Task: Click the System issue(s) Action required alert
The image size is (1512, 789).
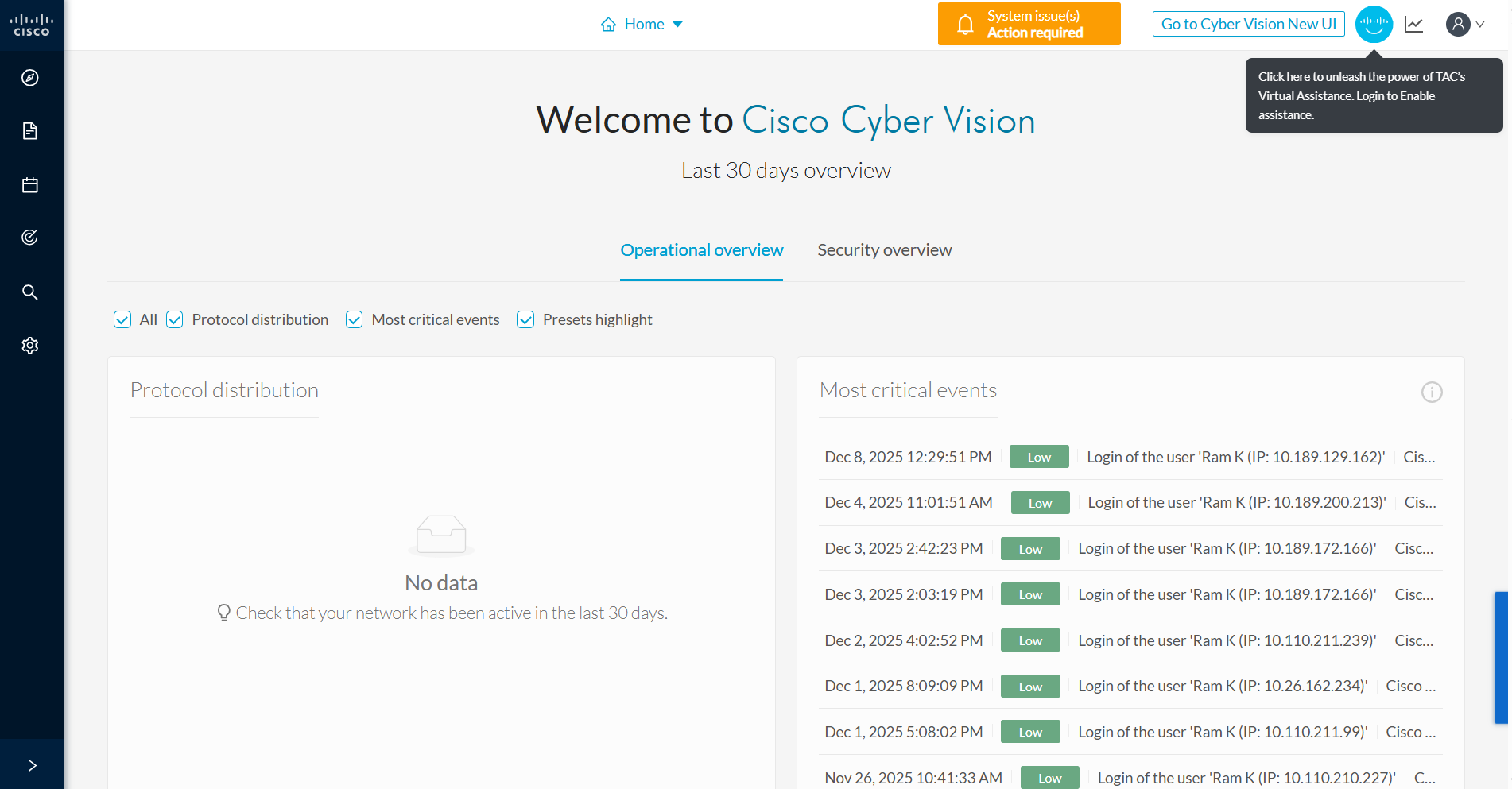Action: [x=1029, y=25]
